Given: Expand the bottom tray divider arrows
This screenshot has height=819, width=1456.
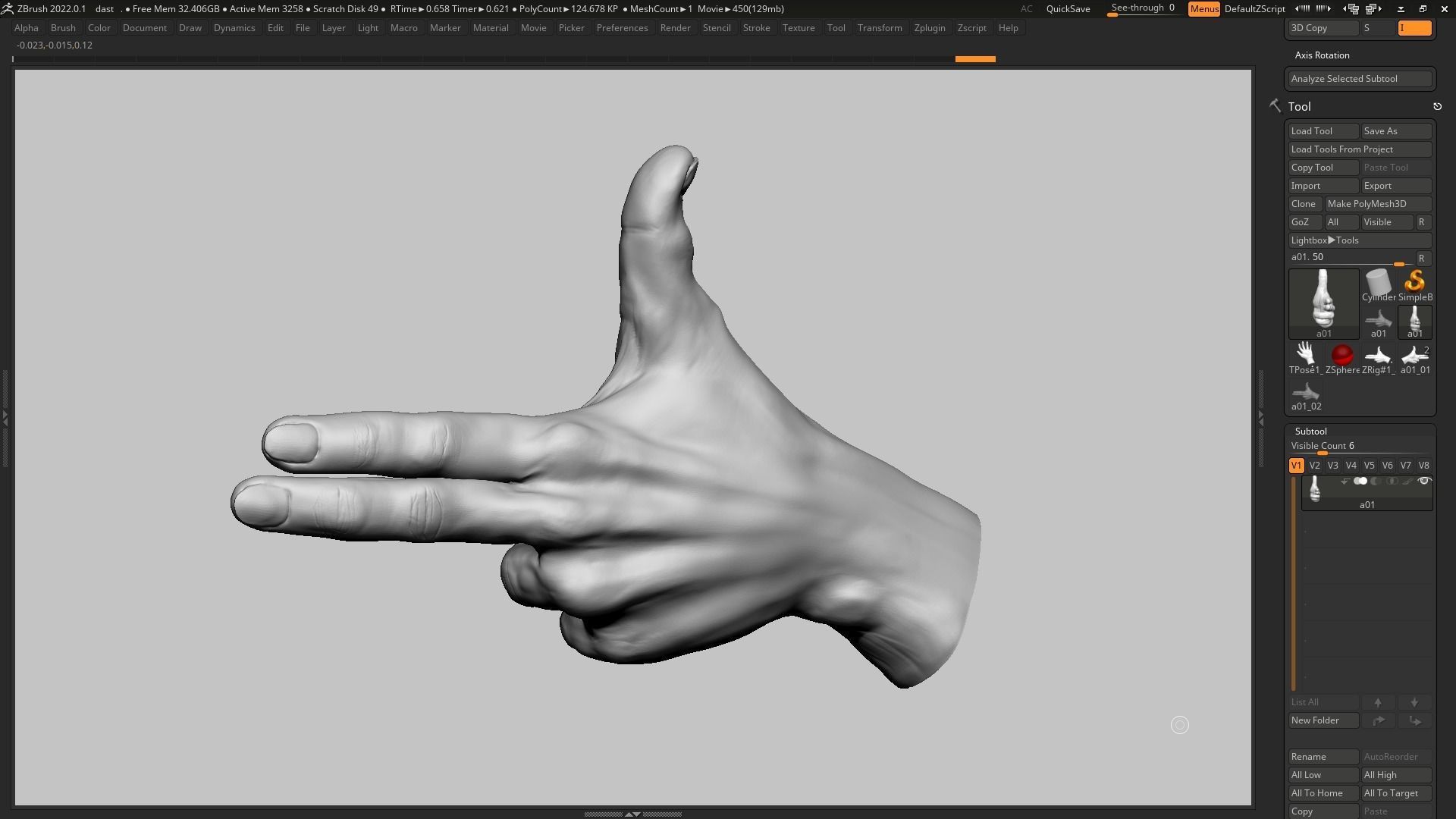Looking at the screenshot, I should 632,814.
